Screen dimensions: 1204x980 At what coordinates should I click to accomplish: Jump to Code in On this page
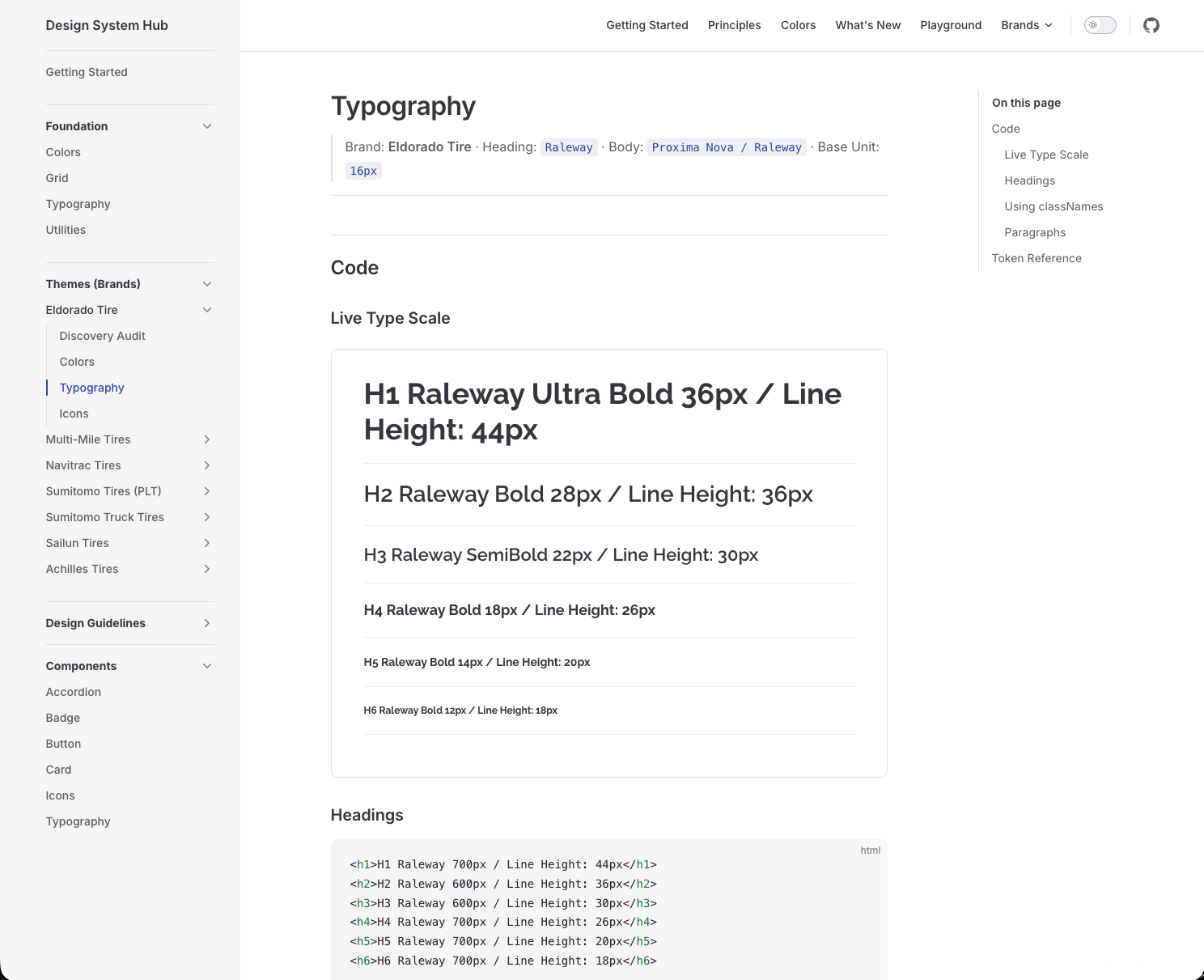pos(1006,129)
